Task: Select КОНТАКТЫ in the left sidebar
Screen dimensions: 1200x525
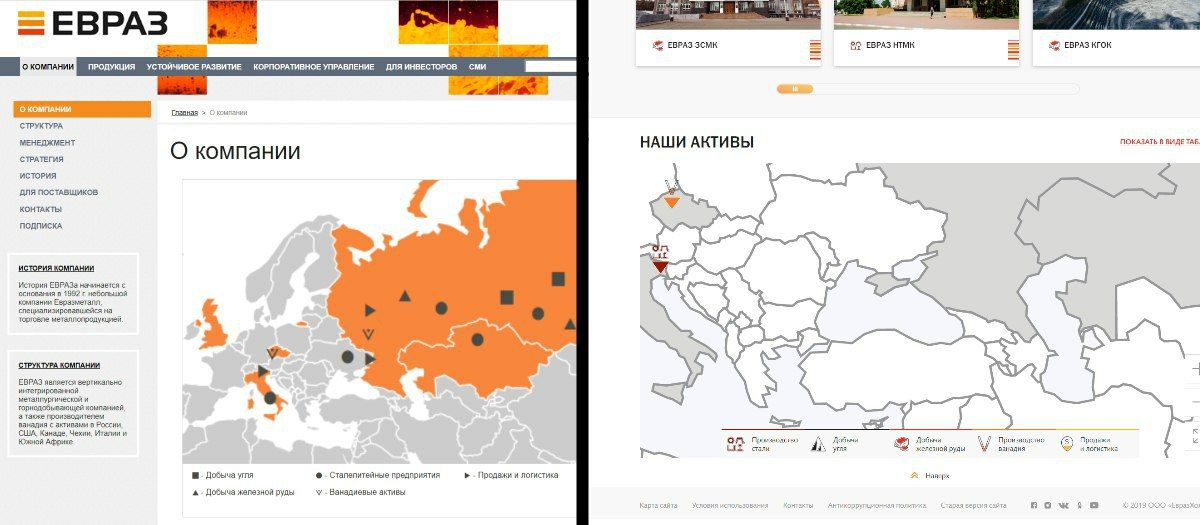Action: [40, 209]
